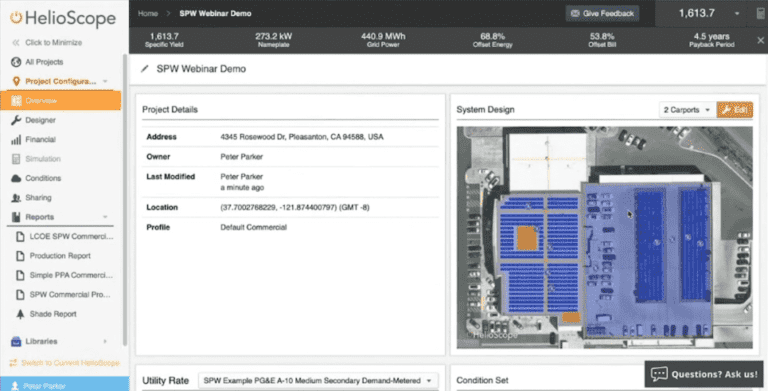768x391 pixels.
Task: Open the Utility Rate dropdown
Action: 317,381
